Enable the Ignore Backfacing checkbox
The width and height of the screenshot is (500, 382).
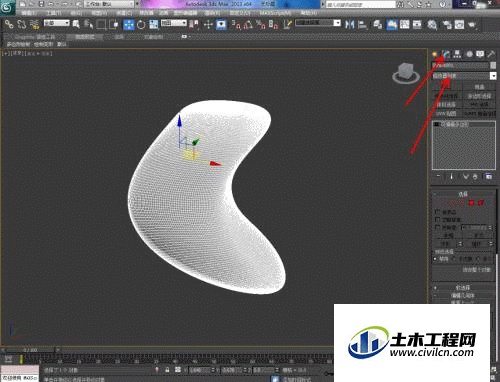point(438,219)
